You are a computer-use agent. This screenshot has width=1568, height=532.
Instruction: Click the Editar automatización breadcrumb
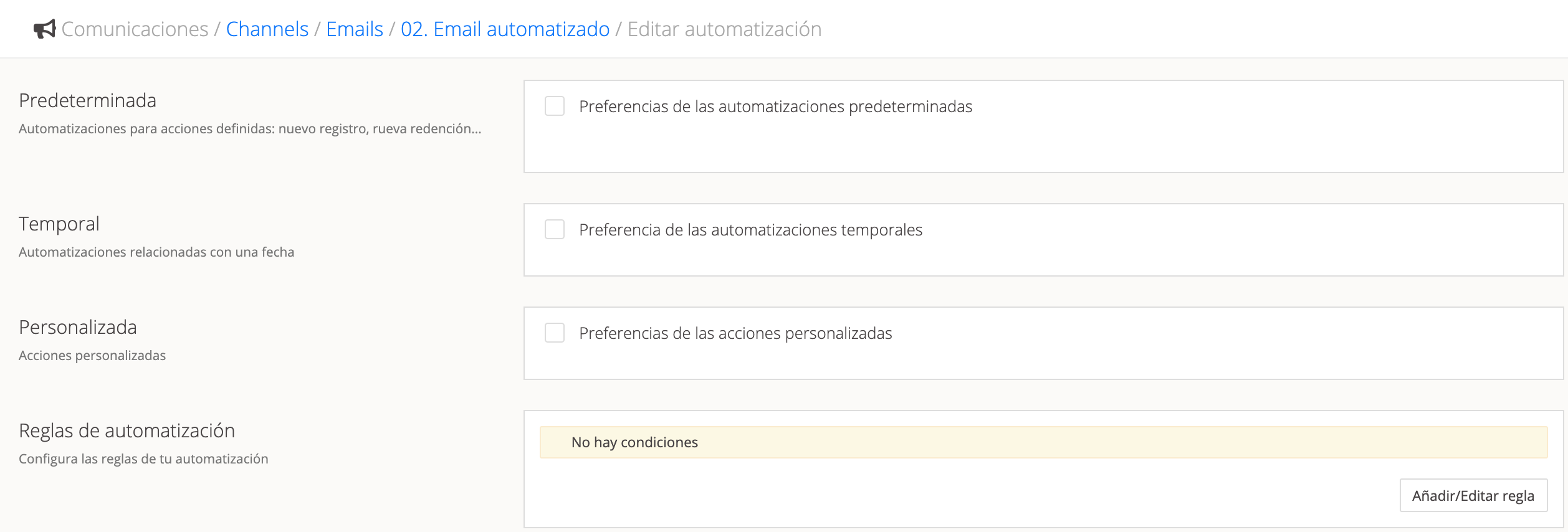pos(724,29)
